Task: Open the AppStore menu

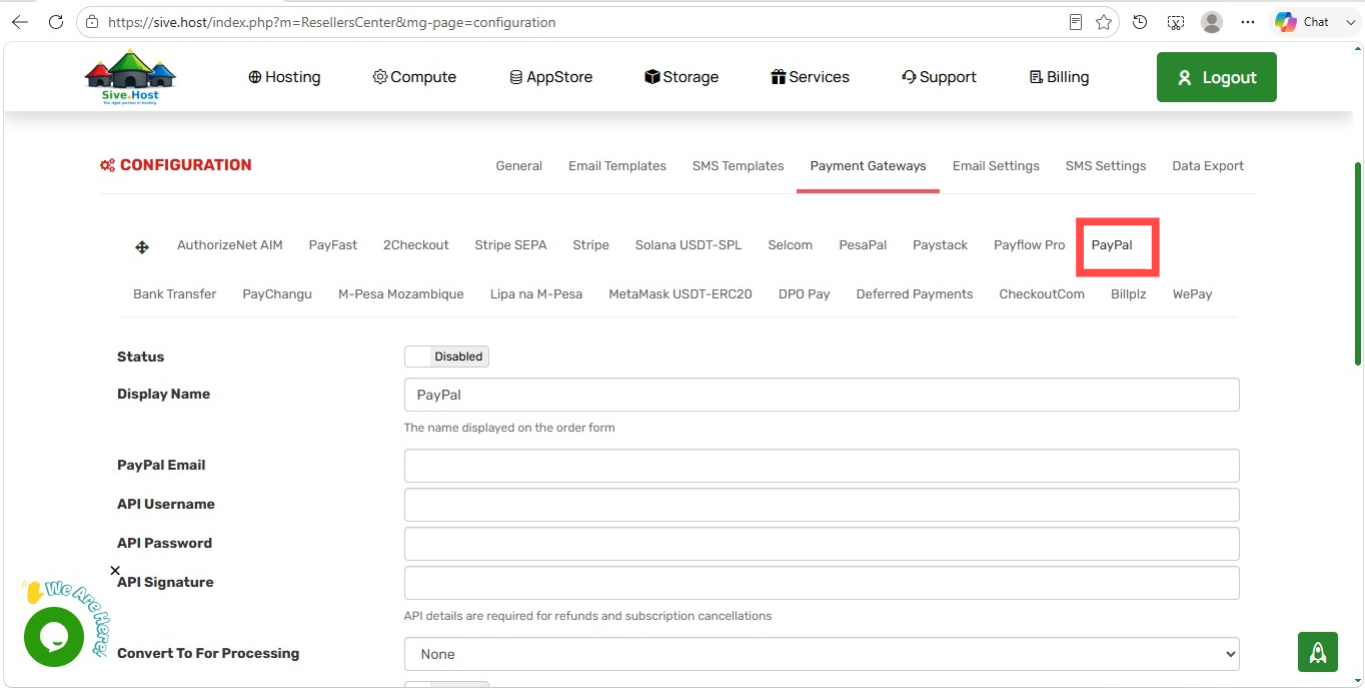Action: [x=551, y=77]
